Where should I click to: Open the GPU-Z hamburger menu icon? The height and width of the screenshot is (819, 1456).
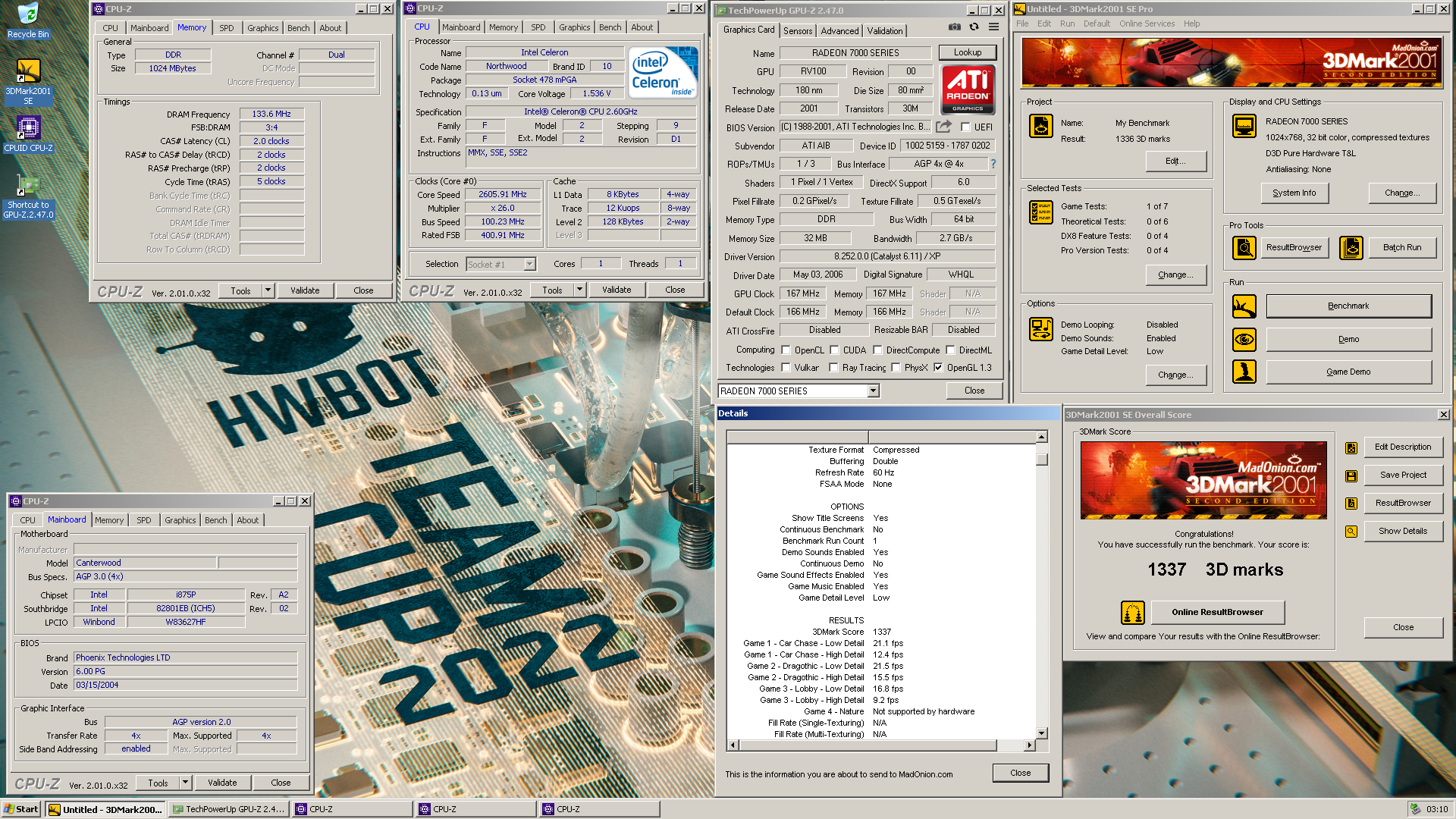[993, 27]
